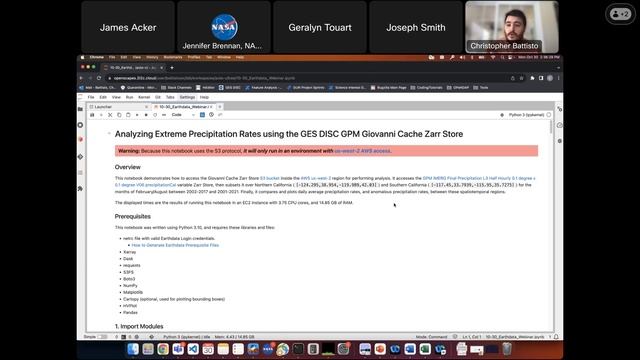Save the notebook using the toolbar icon

click(92, 115)
